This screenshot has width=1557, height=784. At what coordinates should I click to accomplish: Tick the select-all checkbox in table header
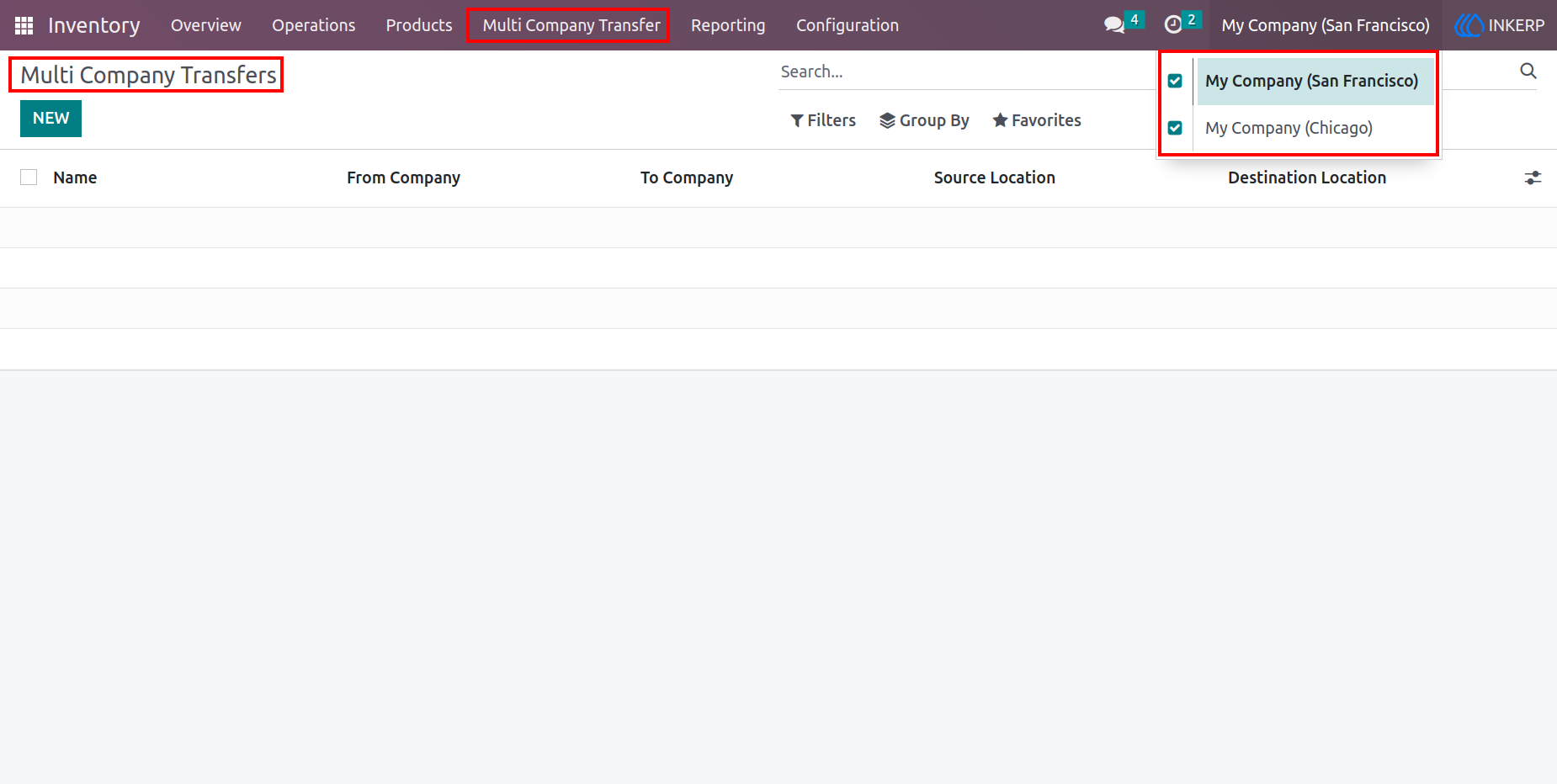tap(29, 177)
